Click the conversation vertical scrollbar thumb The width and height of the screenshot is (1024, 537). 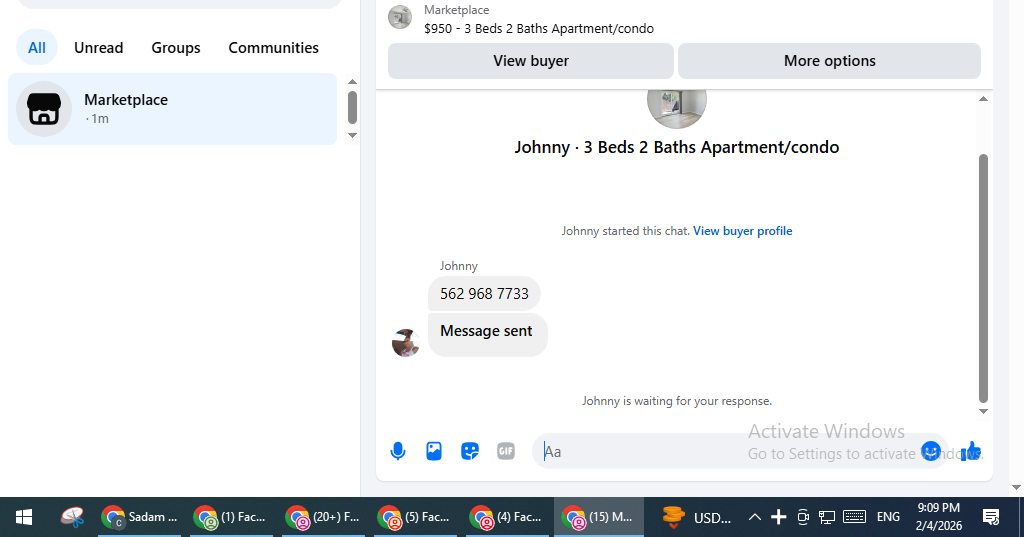click(x=983, y=278)
